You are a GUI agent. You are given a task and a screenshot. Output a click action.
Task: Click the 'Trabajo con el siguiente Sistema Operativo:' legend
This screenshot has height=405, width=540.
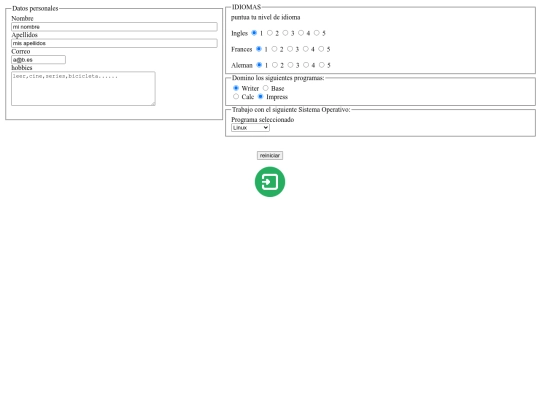click(291, 110)
